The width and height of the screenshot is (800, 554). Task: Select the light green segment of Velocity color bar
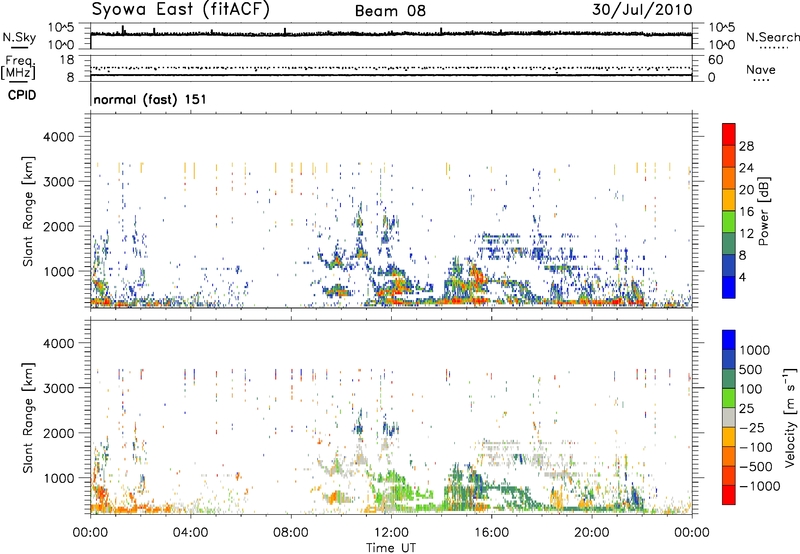[729, 398]
